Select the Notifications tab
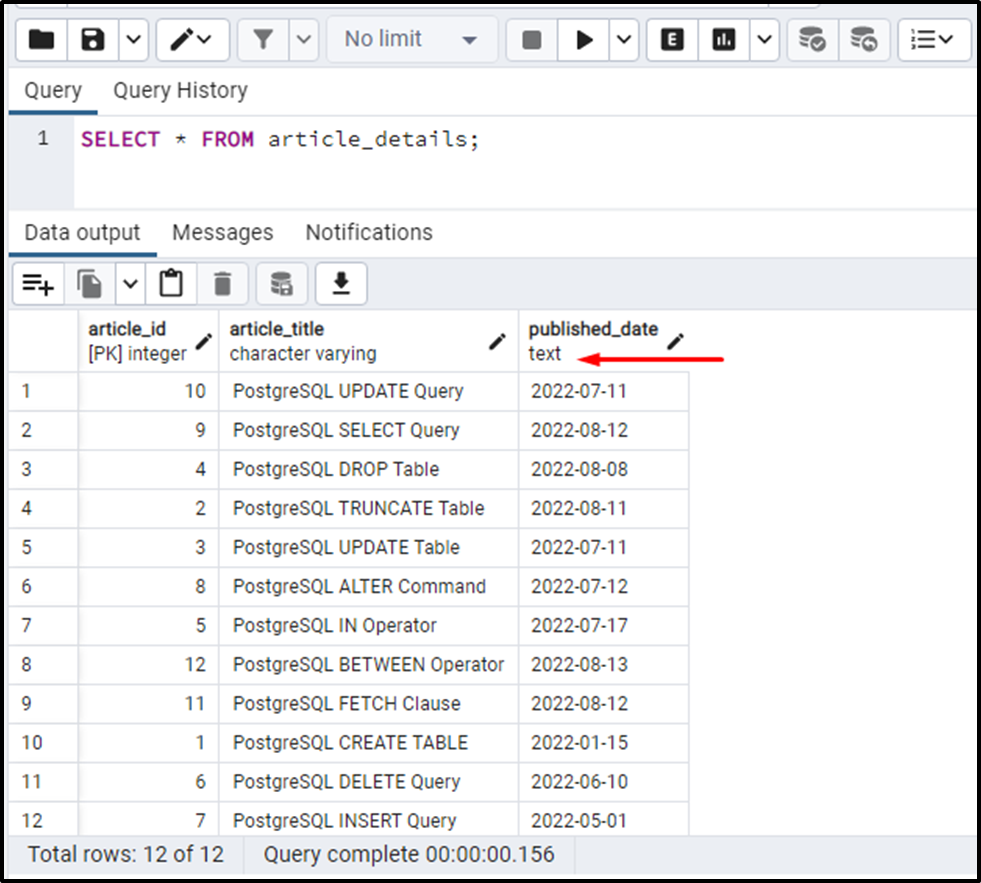981x883 pixels. pyautogui.click(x=368, y=232)
